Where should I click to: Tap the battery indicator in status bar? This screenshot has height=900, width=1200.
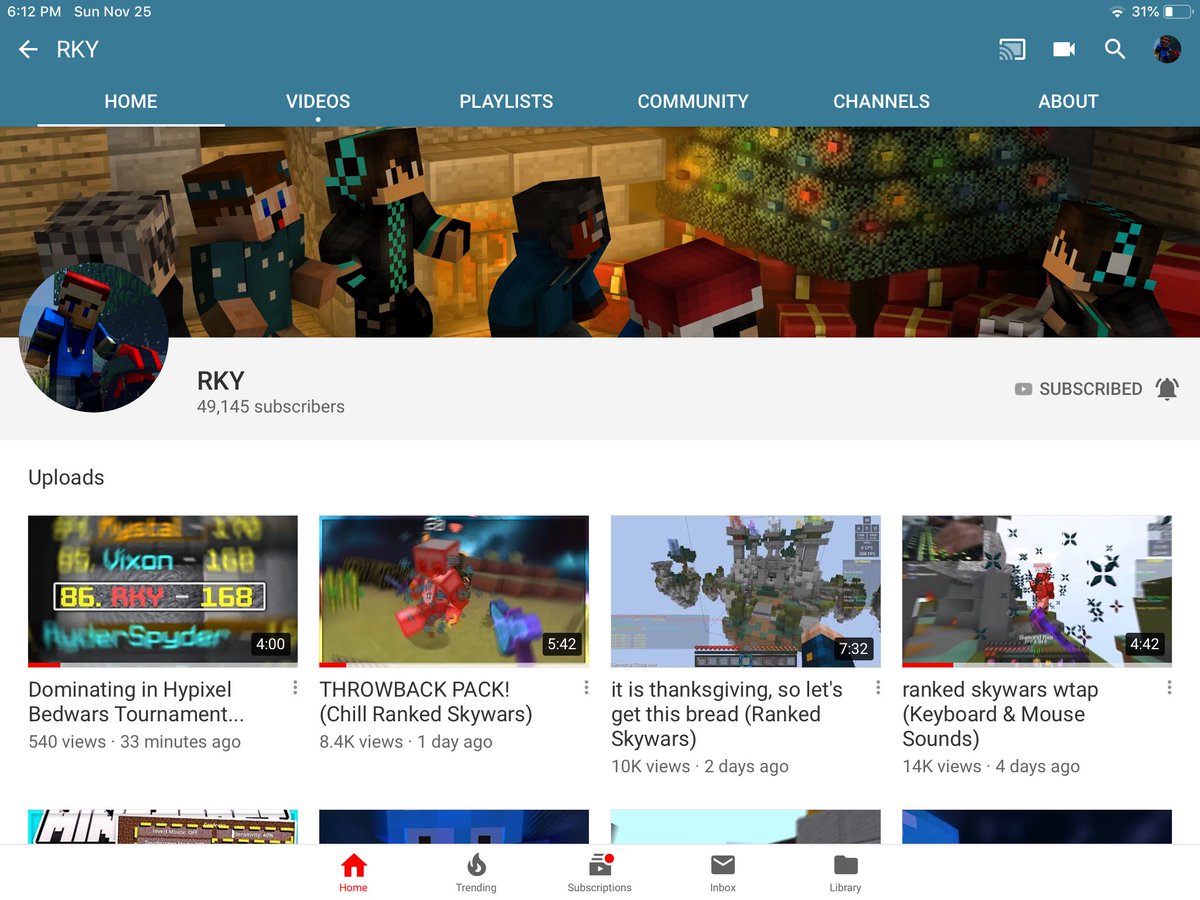(x=1177, y=12)
